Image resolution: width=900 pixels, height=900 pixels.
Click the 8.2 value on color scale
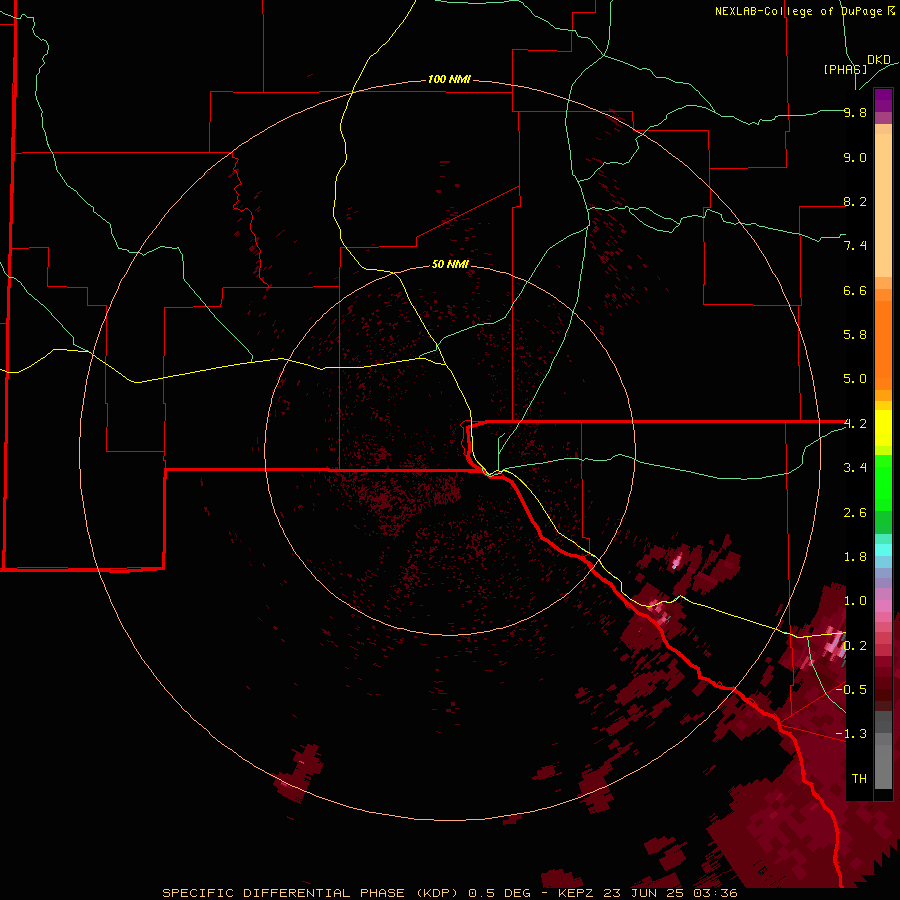pyautogui.click(x=855, y=201)
